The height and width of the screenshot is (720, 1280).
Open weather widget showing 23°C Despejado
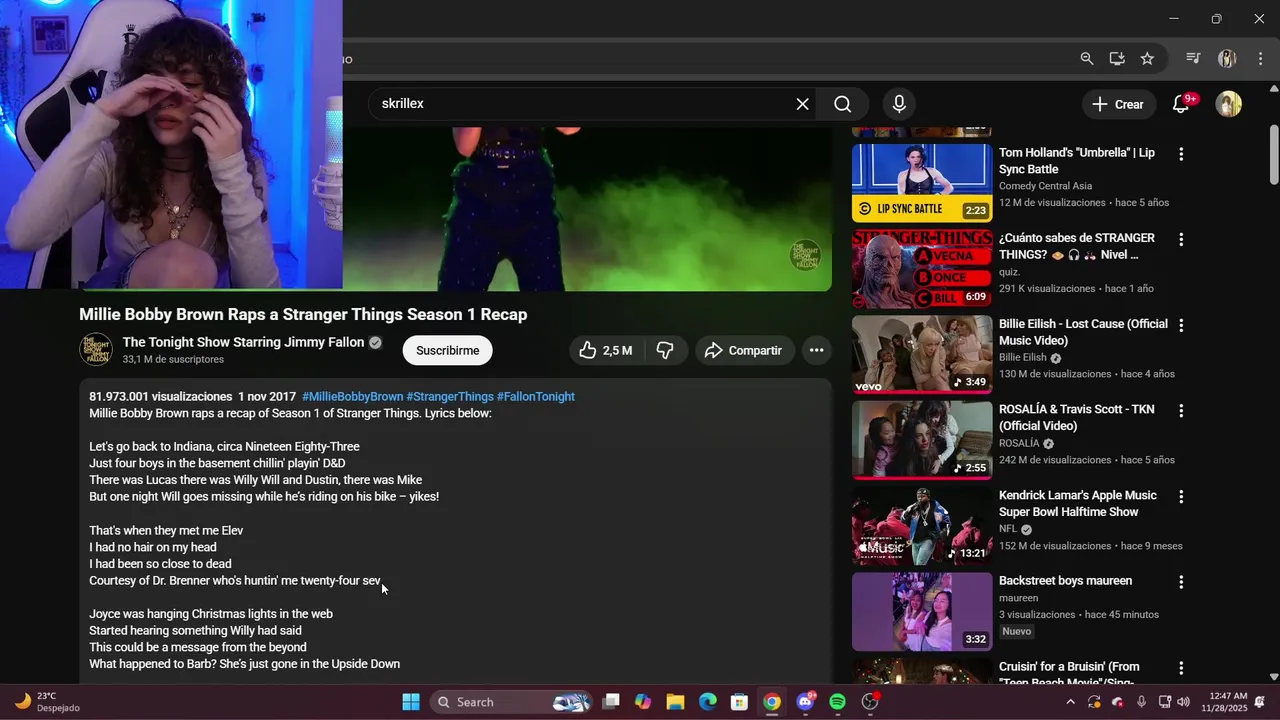pyautogui.click(x=48, y=702)
